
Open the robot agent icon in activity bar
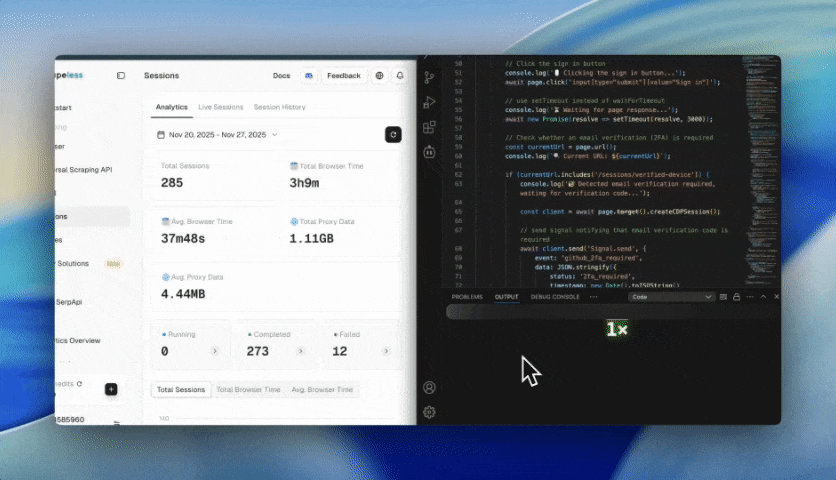(429, 152)
